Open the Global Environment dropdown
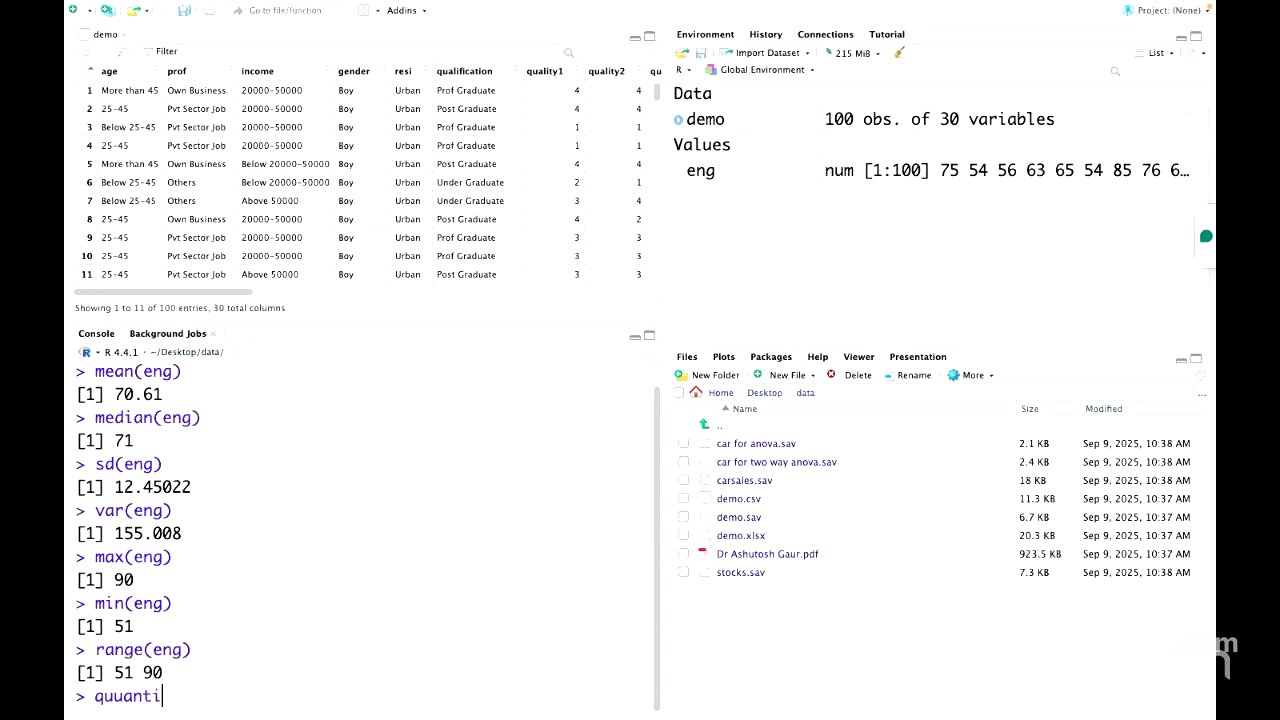 point(760,70)
